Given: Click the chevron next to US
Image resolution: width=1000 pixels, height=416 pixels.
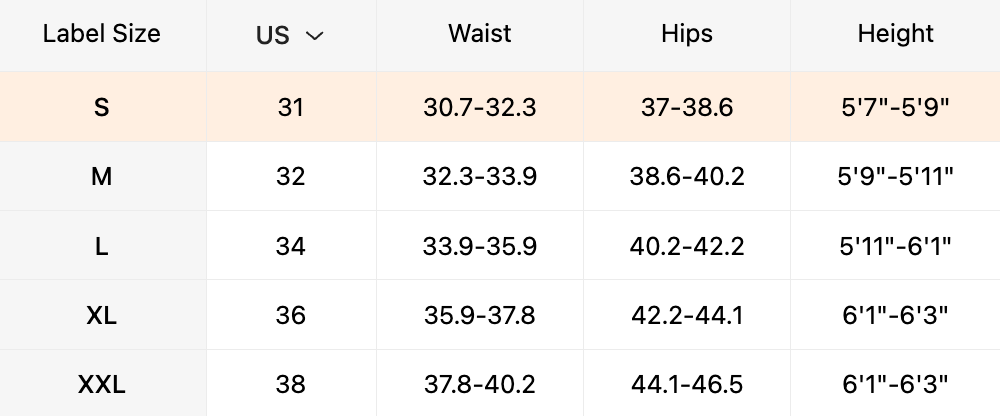Looking at the screenshot, I should tap(315, 36).
